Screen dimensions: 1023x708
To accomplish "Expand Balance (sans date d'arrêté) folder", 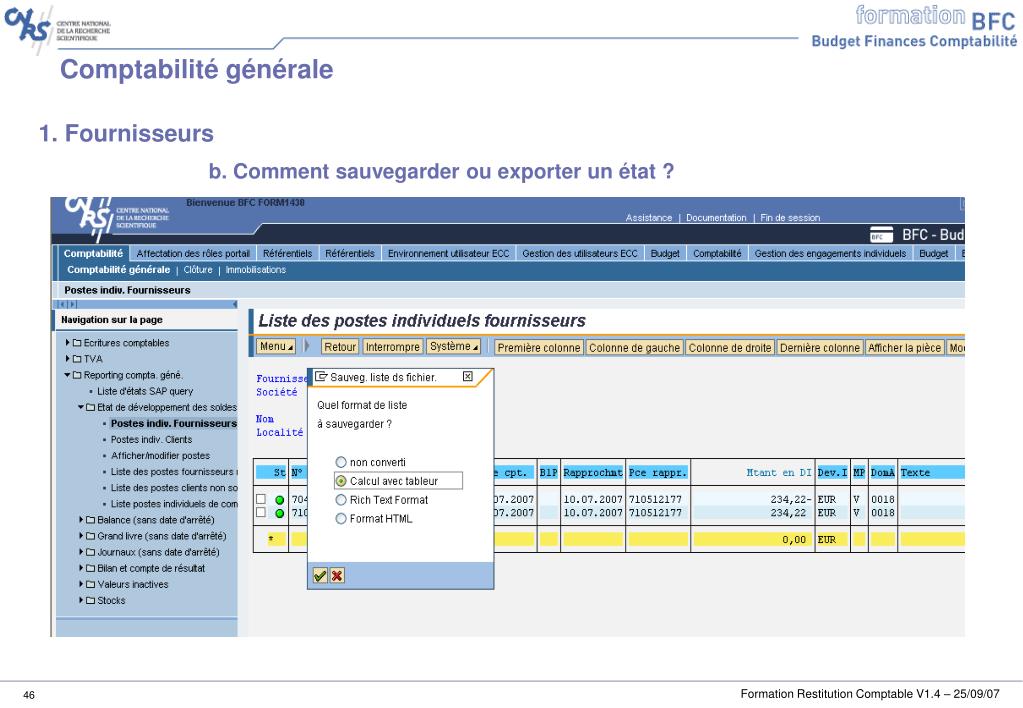I will [x=82, y=520].
